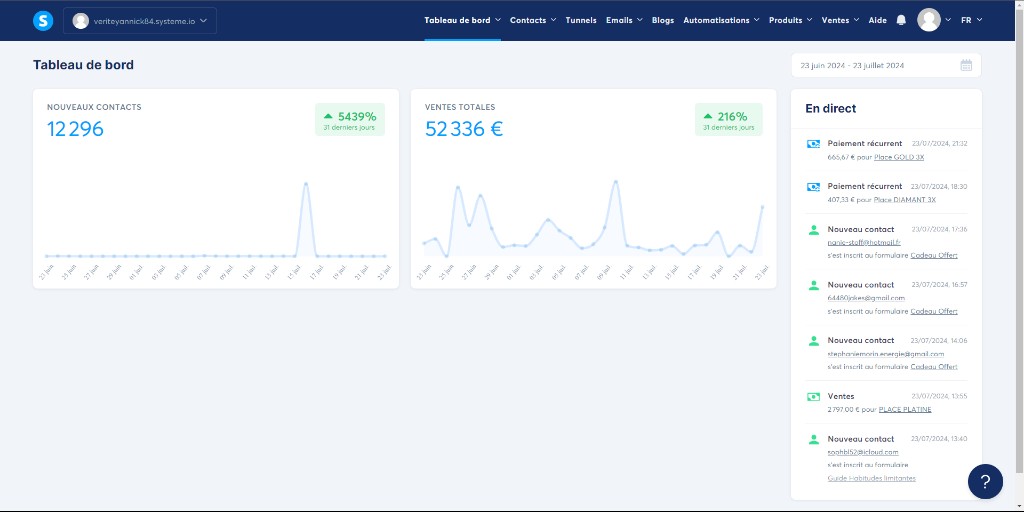Follow the PLACE PLATINE link
The height and width of the screenshot is (512, 1024).
904,409
